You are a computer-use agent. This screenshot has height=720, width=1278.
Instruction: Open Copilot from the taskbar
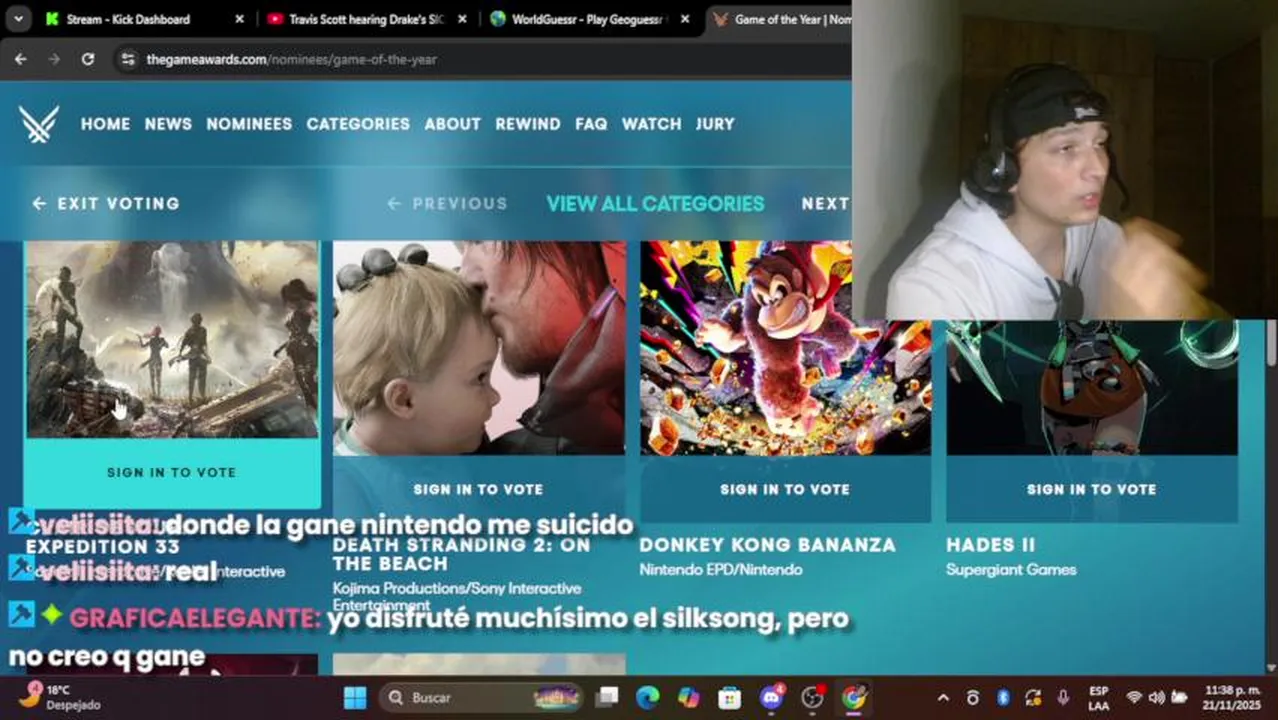pyautogui.click(x=688, y=698)
